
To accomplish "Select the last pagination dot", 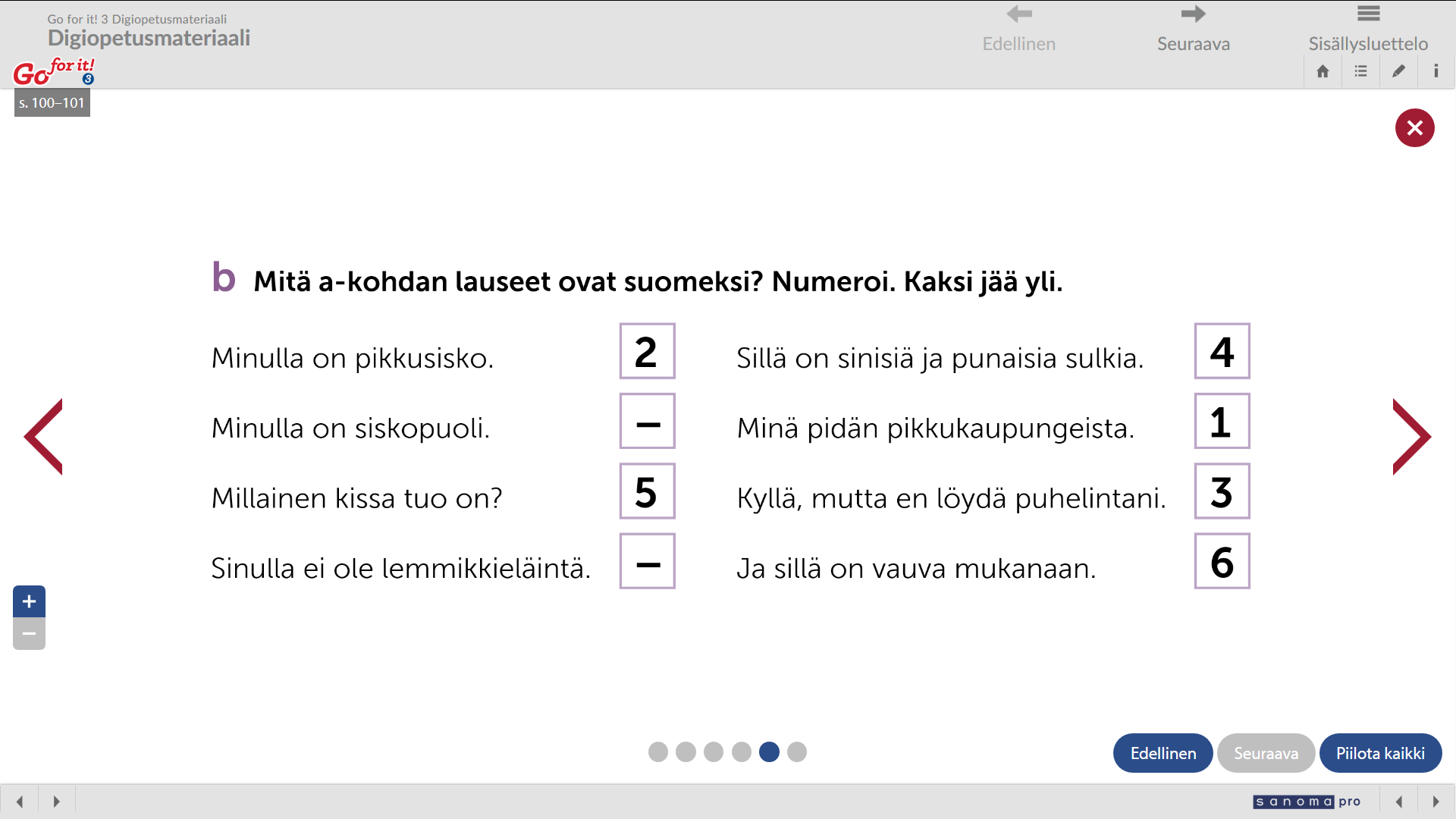I will [797, 752].
